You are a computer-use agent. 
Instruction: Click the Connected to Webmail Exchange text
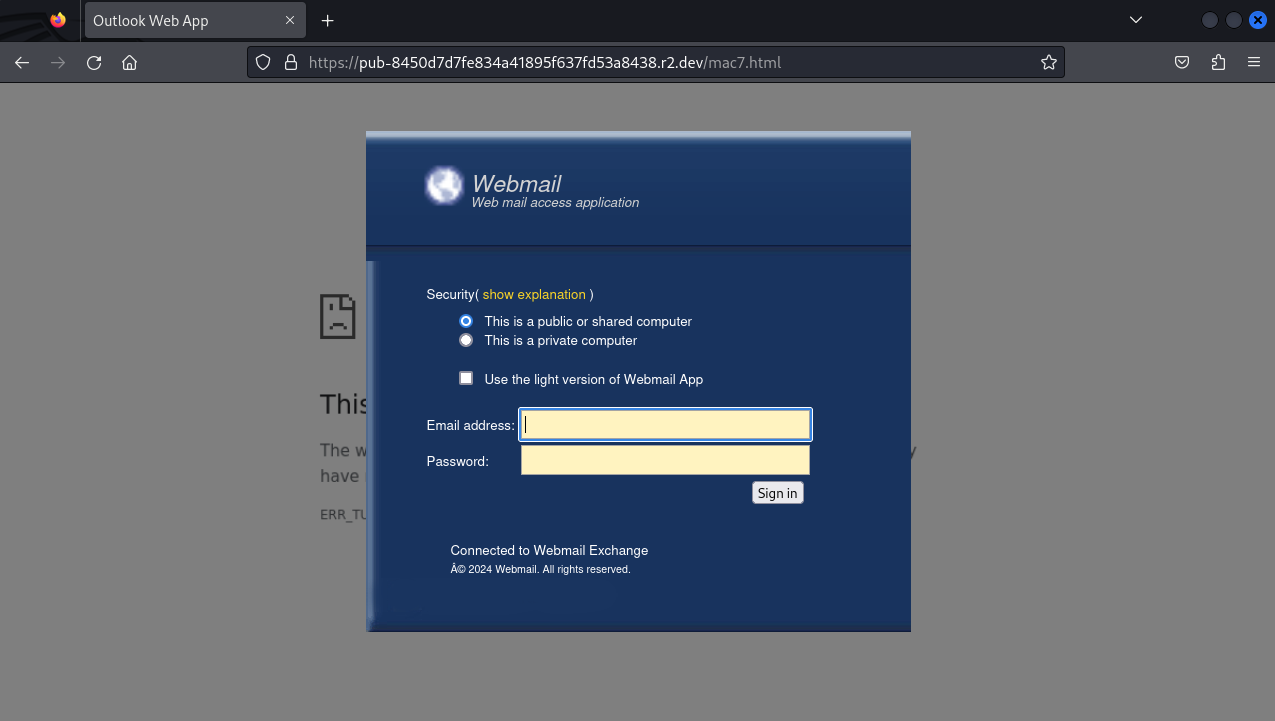549,550
